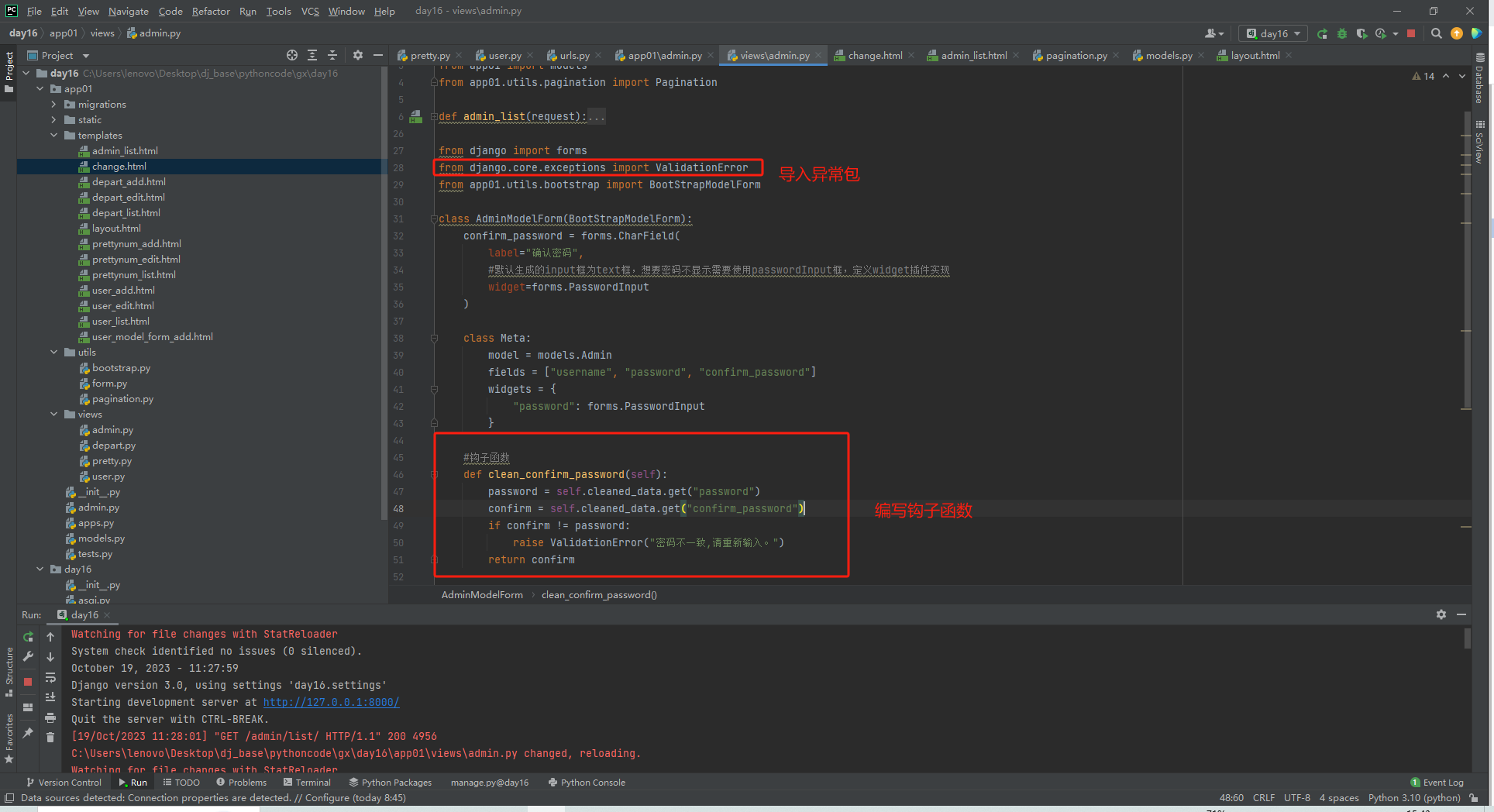The height and width of the screenshot is (812, 1494).
Task: Open day16 run configuration dropdown
Action: coord(1274,33)
